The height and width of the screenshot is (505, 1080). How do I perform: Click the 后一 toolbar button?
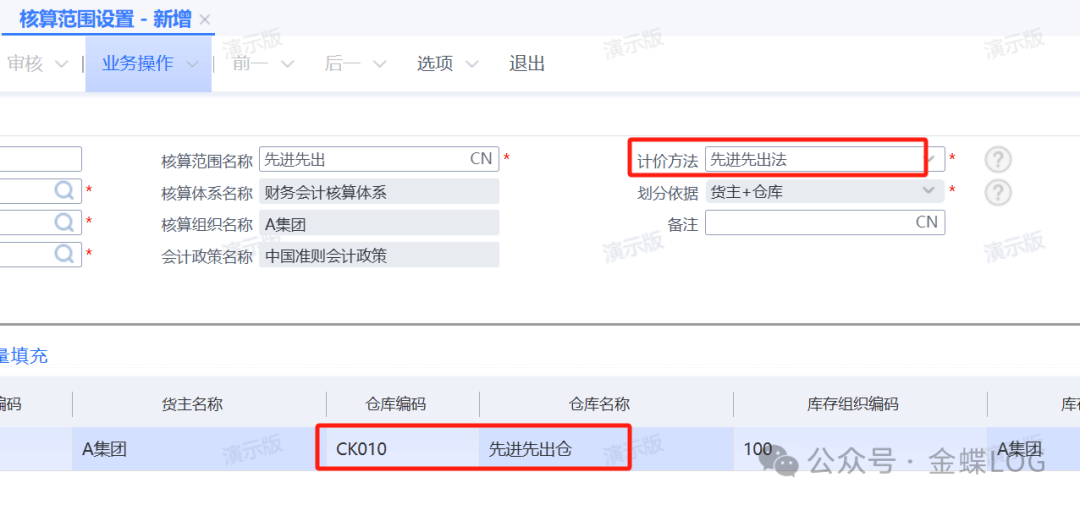pyautogui.click(x=342, y=64)
